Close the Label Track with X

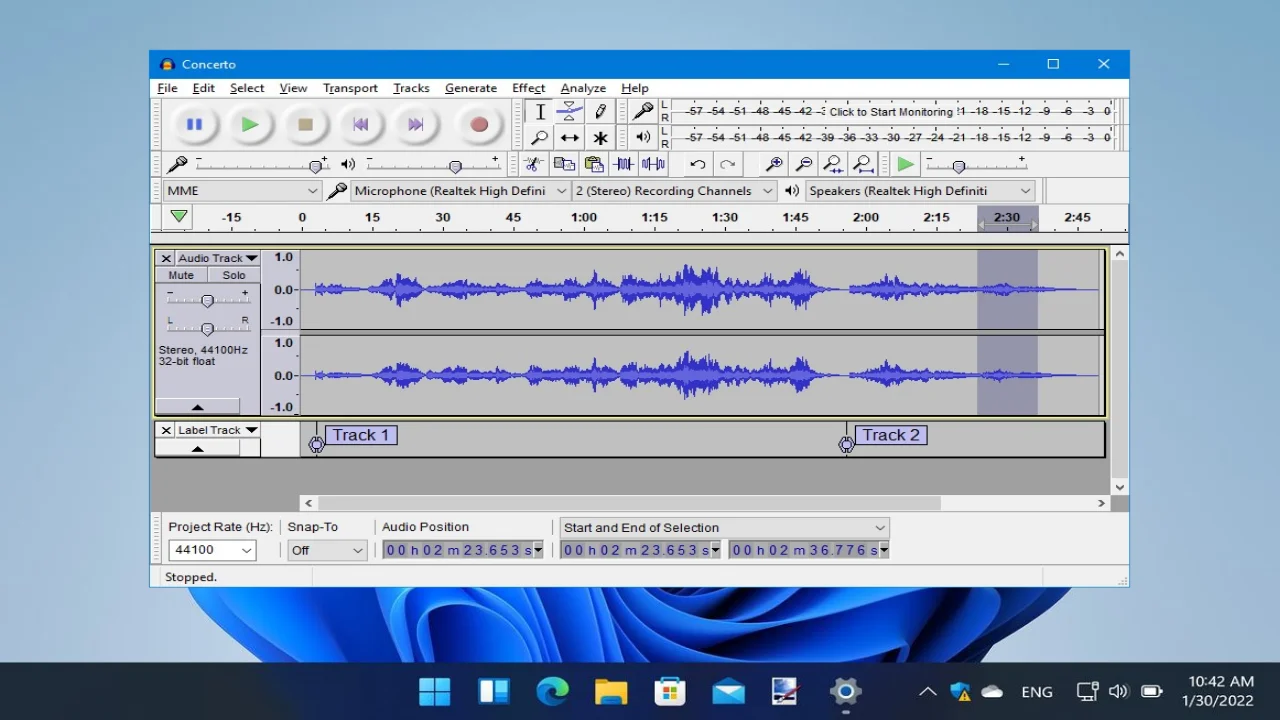tap(166, 430)
